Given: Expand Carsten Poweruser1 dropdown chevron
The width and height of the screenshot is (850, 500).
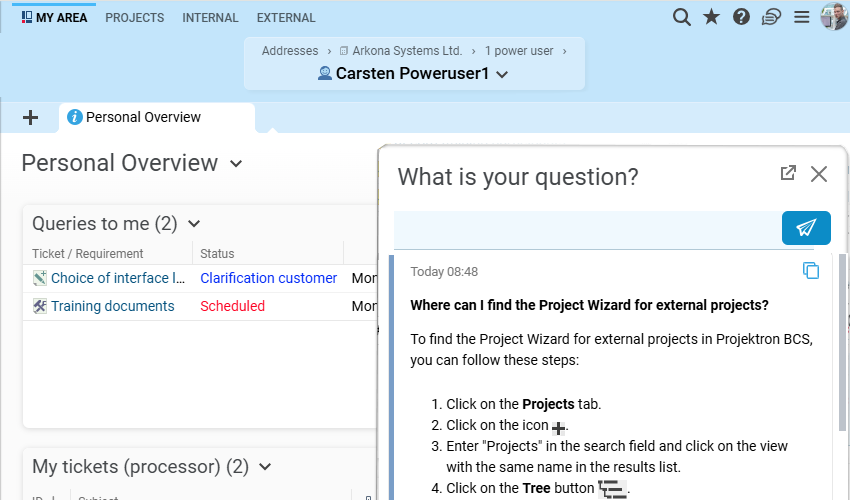Looking at the screenshot, I should tap(503, 74).
